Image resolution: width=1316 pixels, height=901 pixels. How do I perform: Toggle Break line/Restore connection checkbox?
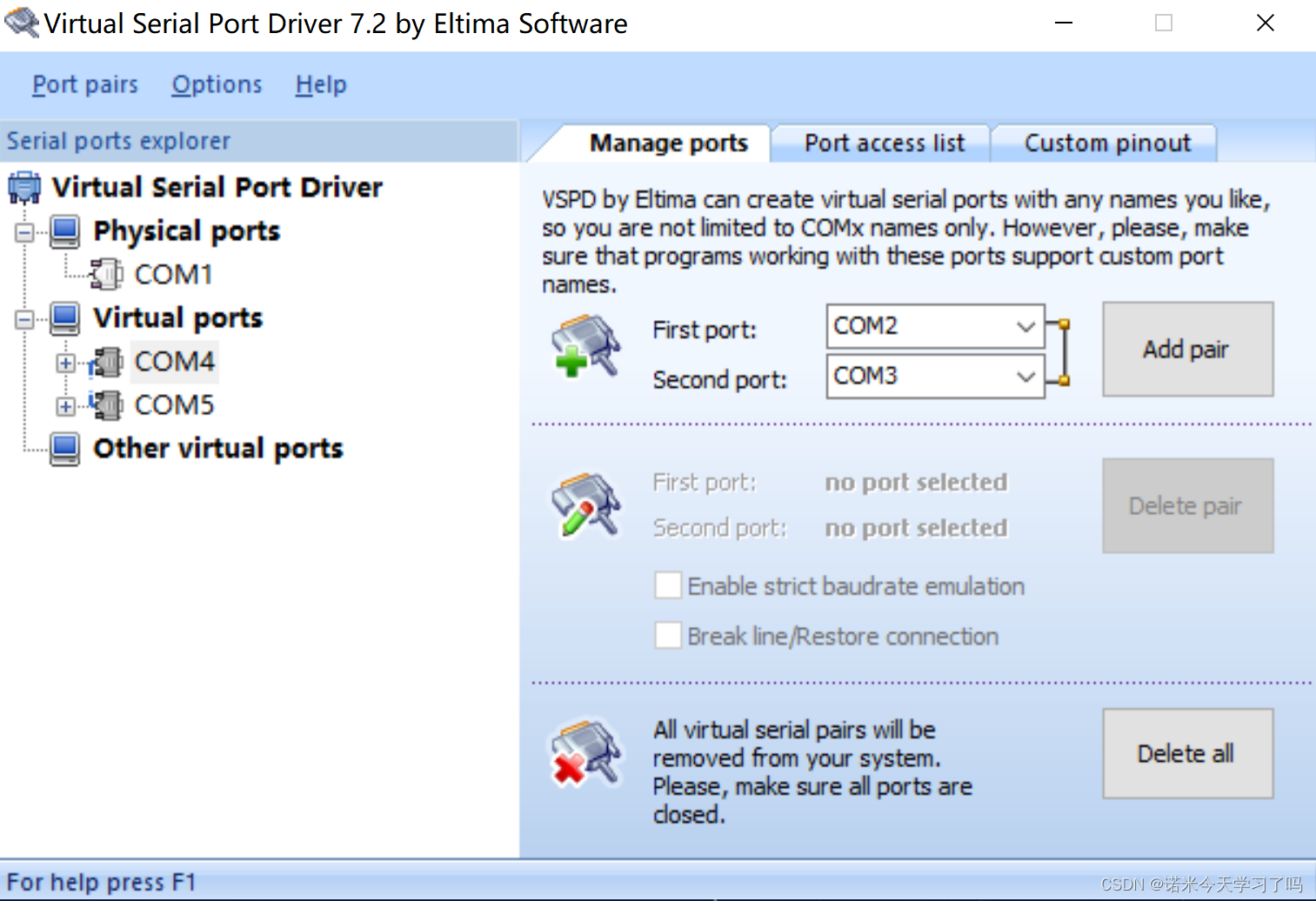pos(668,636)
